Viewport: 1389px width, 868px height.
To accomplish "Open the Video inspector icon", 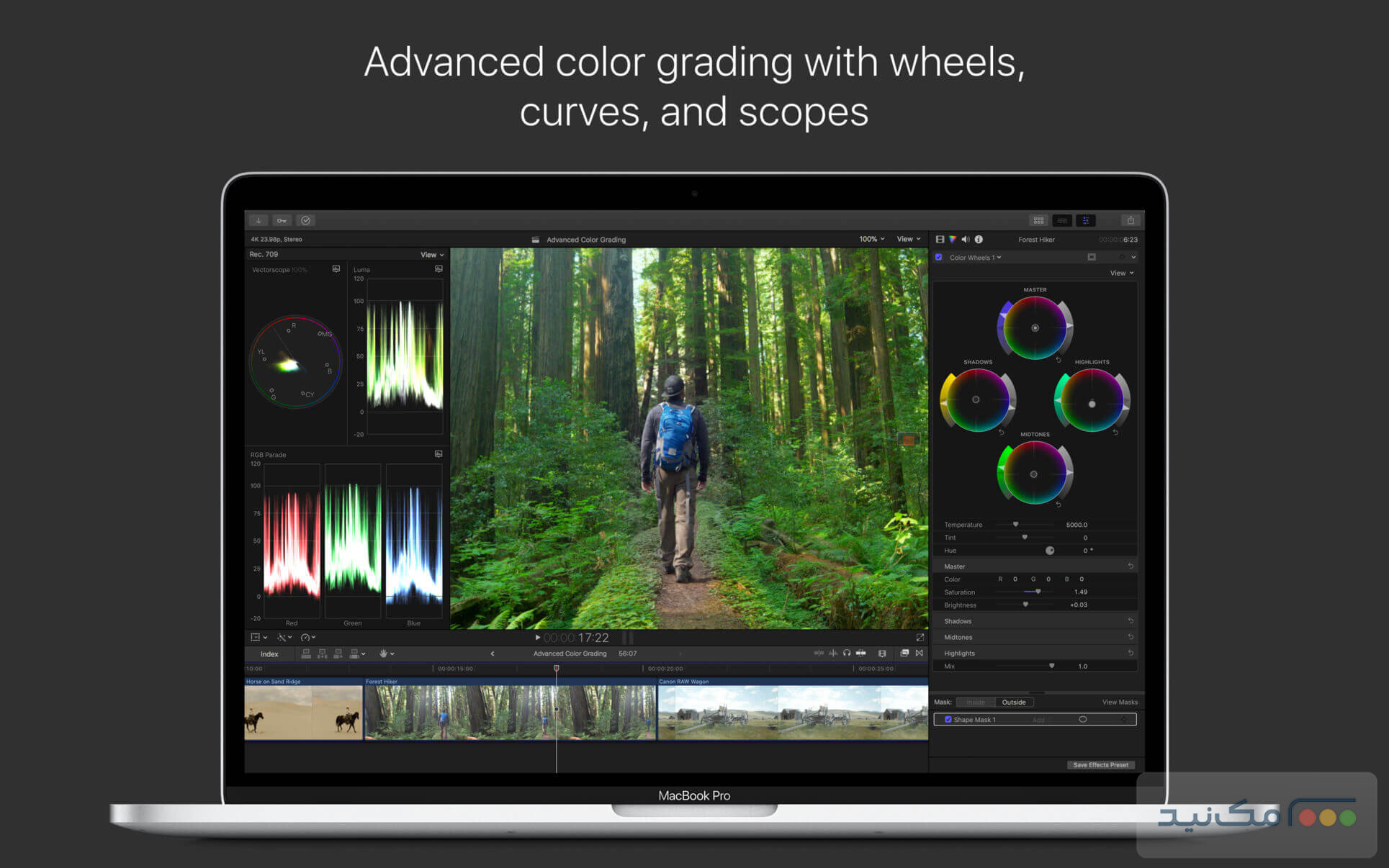I will [x=940, y=239].
